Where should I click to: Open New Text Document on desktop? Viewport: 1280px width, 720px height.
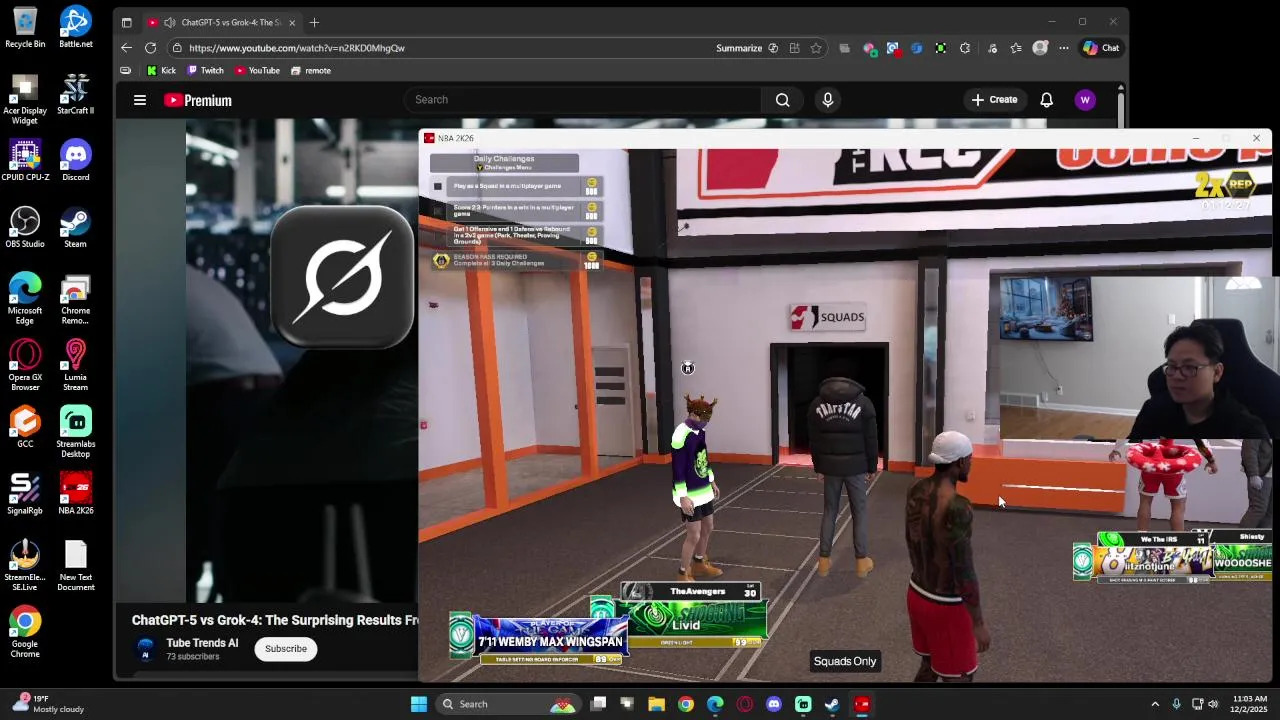click(x=75, y=565)
